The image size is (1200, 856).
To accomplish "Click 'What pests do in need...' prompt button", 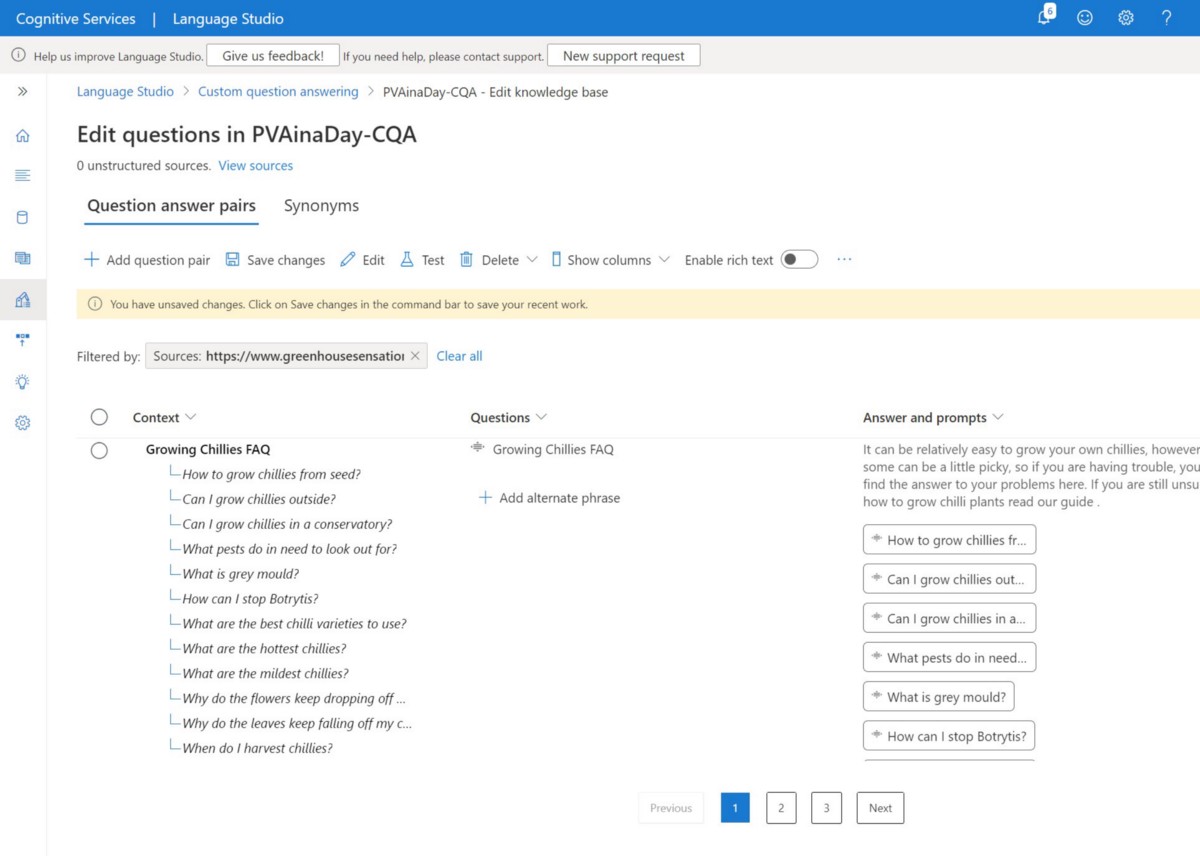I will [x=949, y=658].
